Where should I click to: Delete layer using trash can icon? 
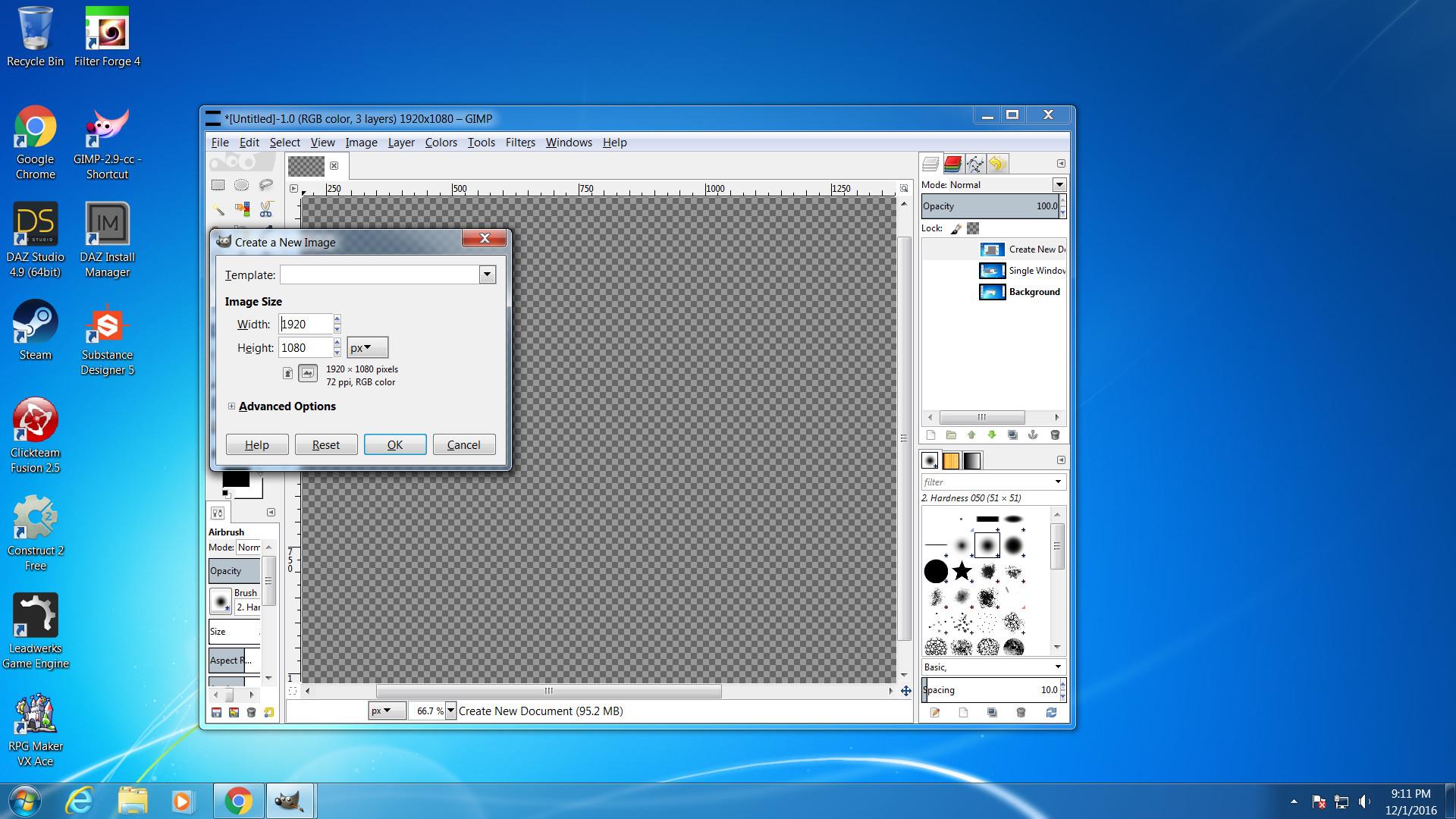click(x=1054, y=435)
